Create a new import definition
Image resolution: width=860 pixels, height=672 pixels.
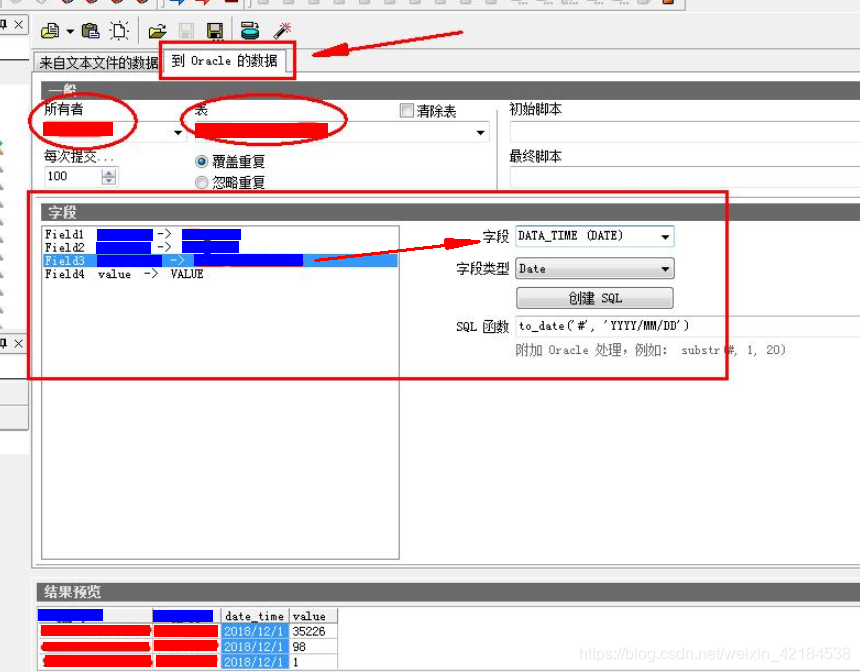coord(119,31)
